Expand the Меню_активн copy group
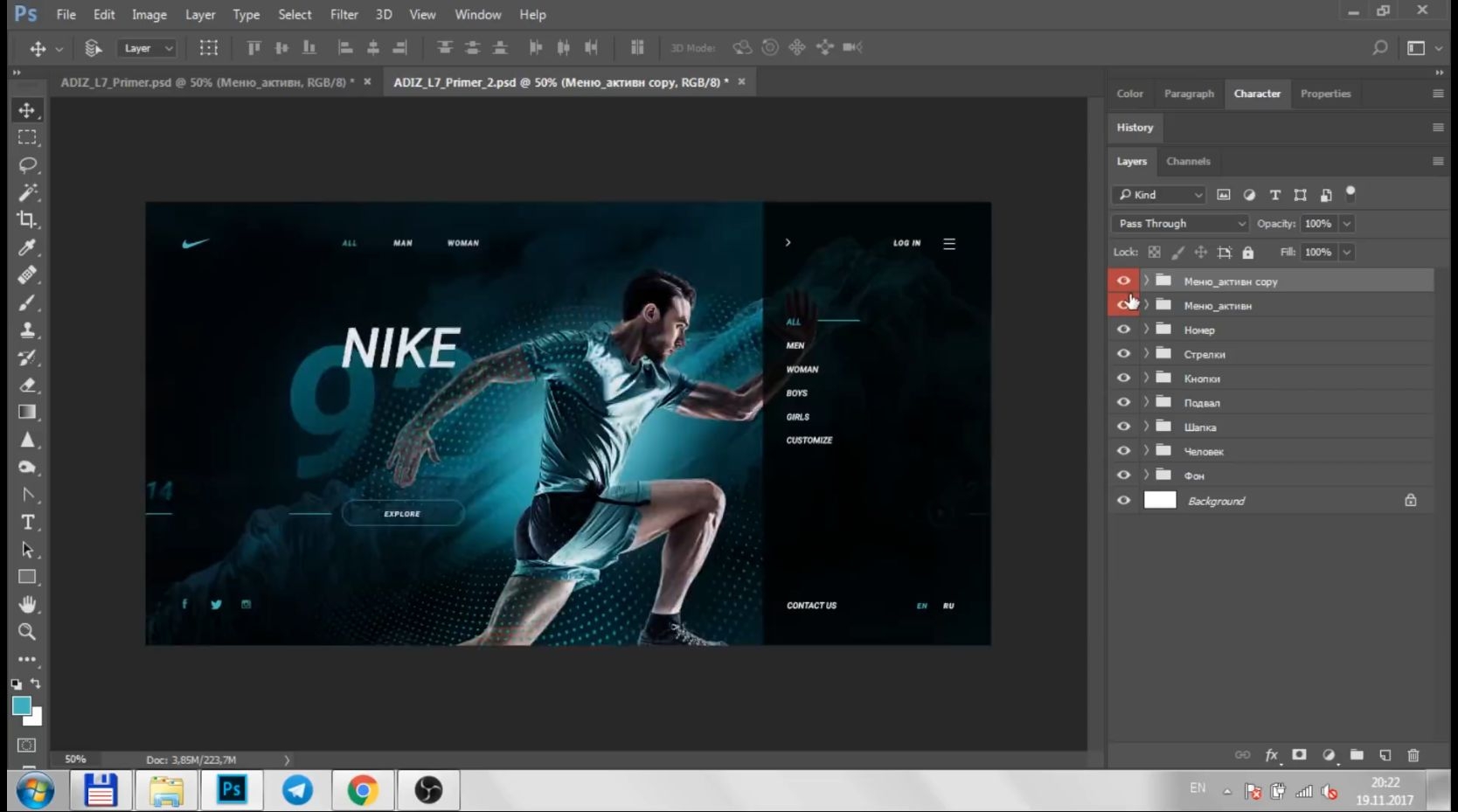The width and height of the screenshot is (1458, 812). tap(1146, 281)
